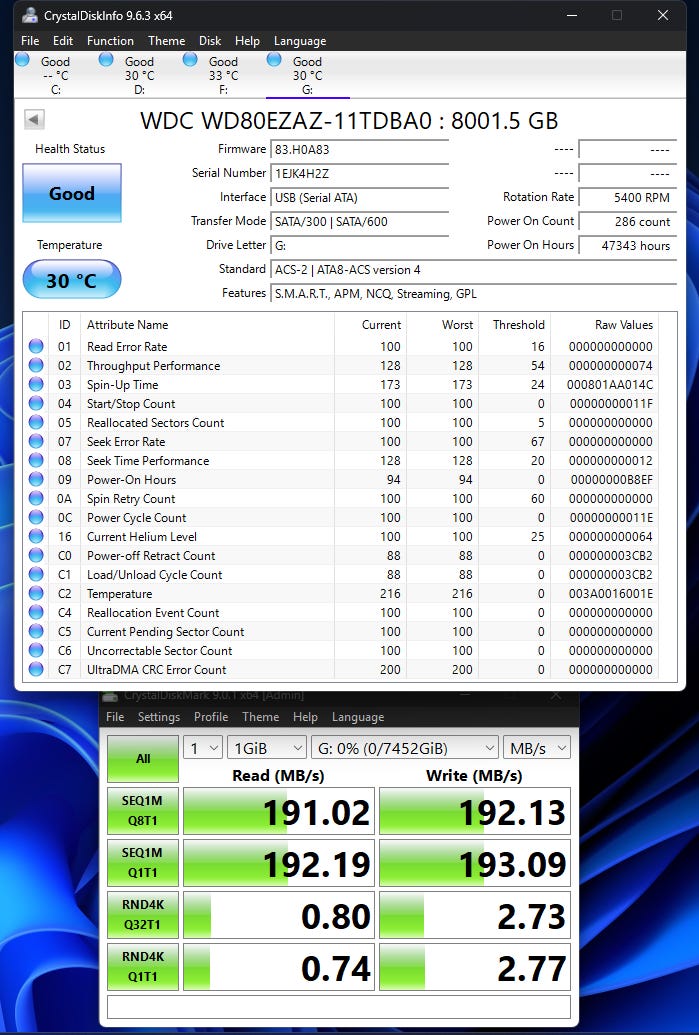Select disk C: status icon

click(x=22, y=60)
